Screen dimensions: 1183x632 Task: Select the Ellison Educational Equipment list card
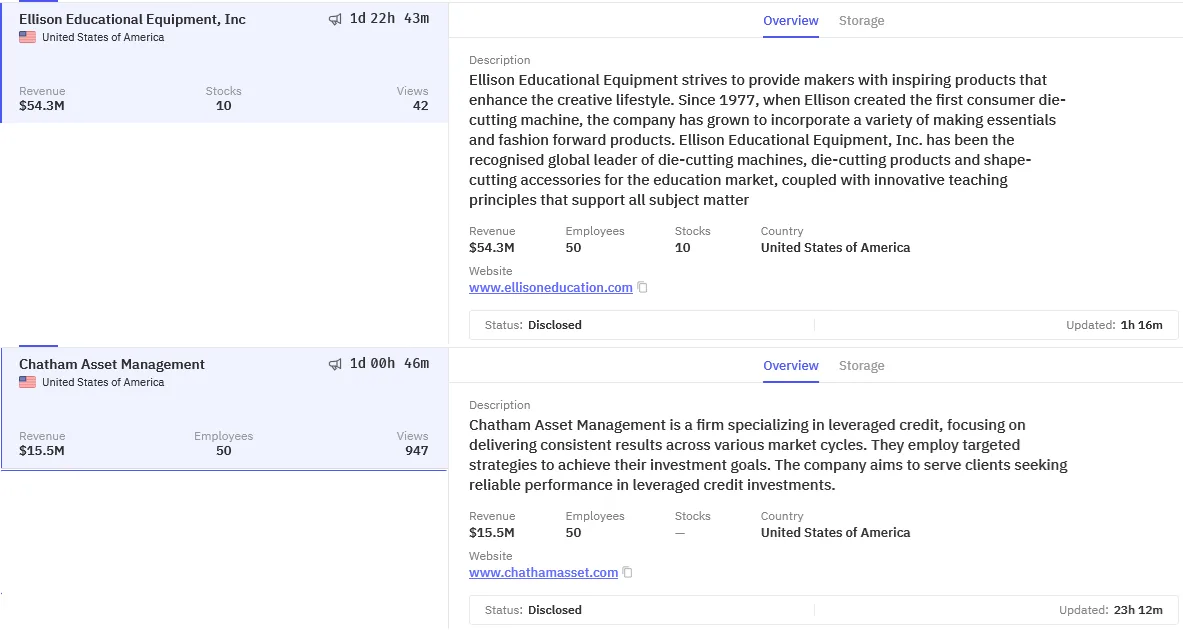click(225, 60)
